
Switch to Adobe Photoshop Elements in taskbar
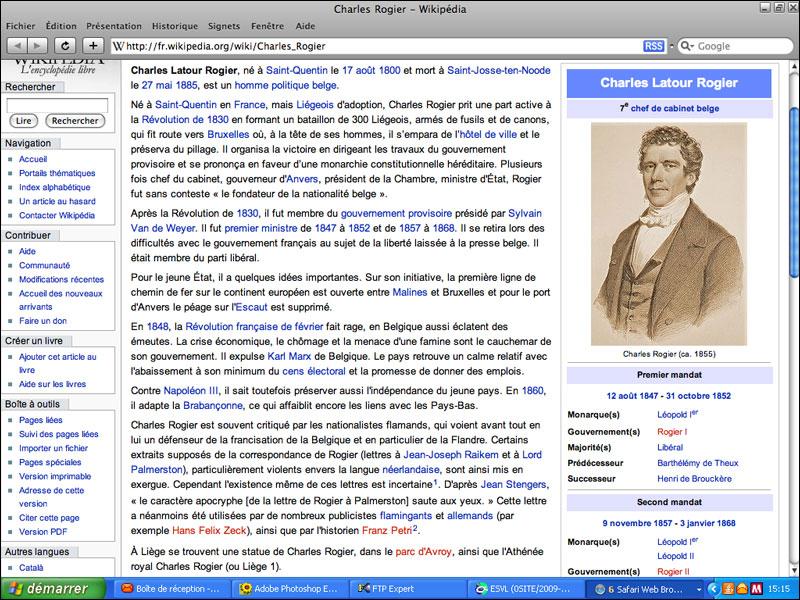[289, 589]
